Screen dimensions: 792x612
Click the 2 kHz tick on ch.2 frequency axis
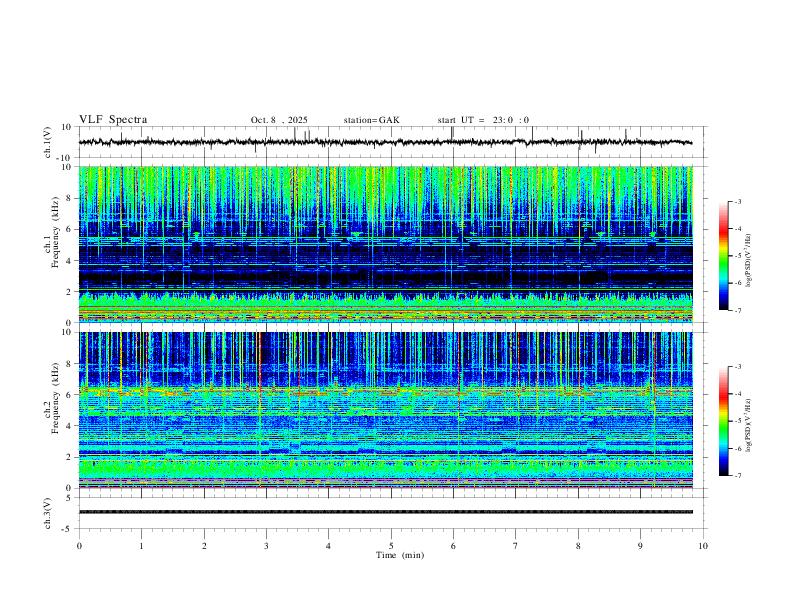[x=70, y=457]
